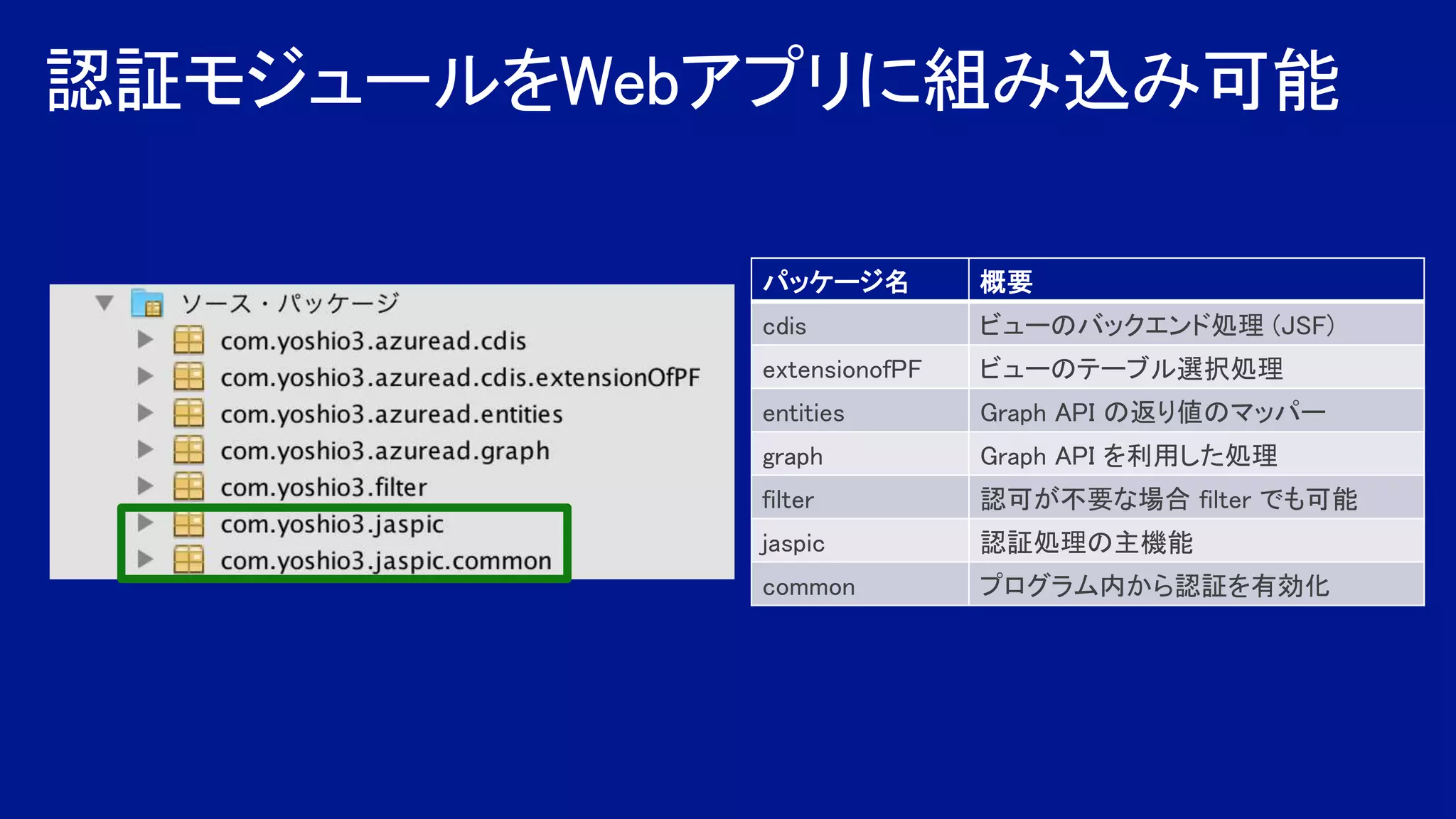Select com.yoshio3.azuread.cdis tree row
Viewport: 1456px width, 819px height.
coord(373,341)
